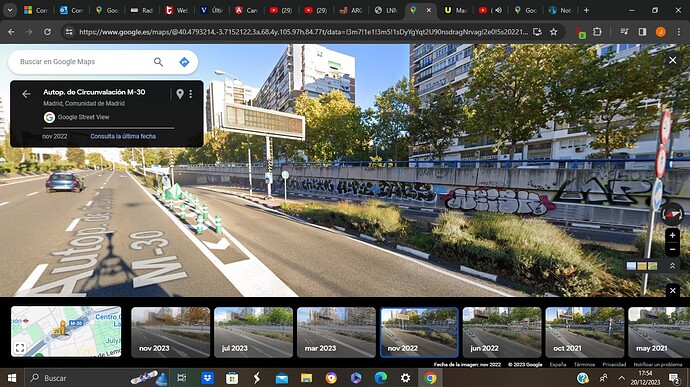Select the oct 2021 imagery thumbnail

tap(585, 332)
